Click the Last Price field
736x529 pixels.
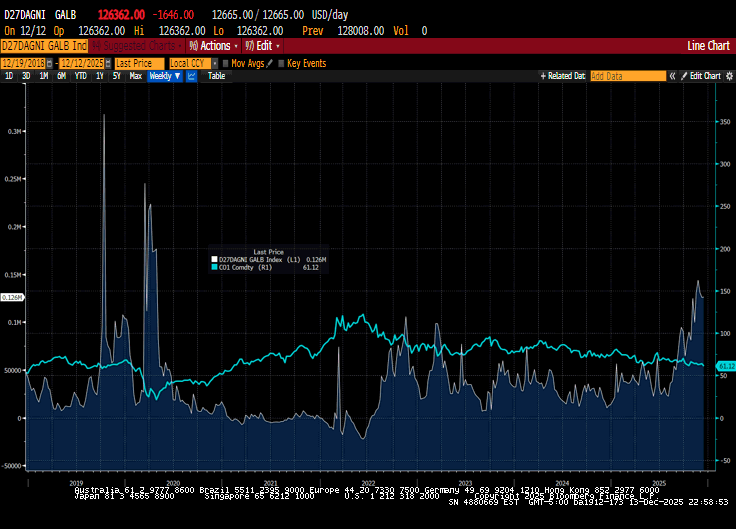coord(139,63)
